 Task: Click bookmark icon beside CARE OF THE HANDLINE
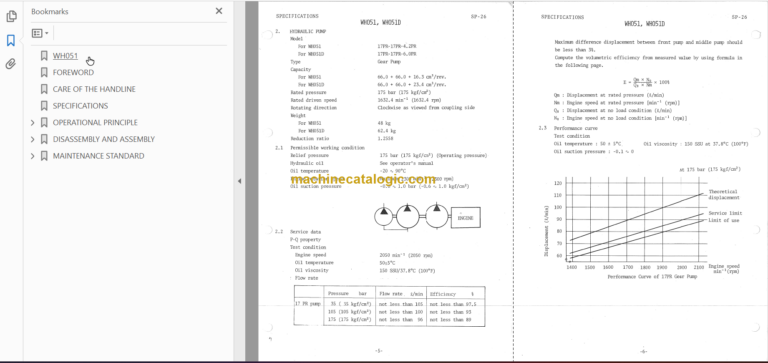[x=44, y=89]
